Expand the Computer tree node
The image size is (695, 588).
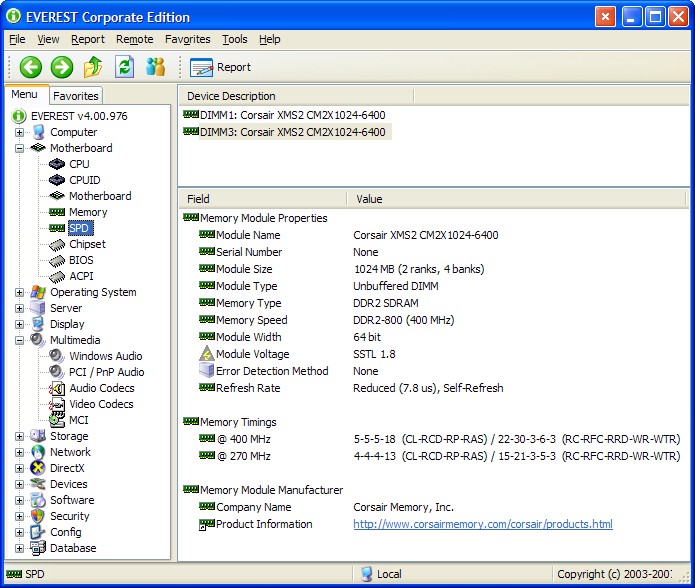pos(20,132)
